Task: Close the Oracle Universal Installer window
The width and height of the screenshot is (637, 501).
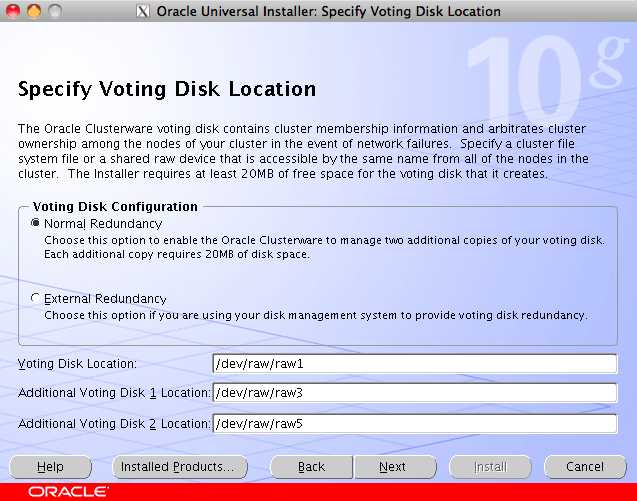Action: point(14,12)
